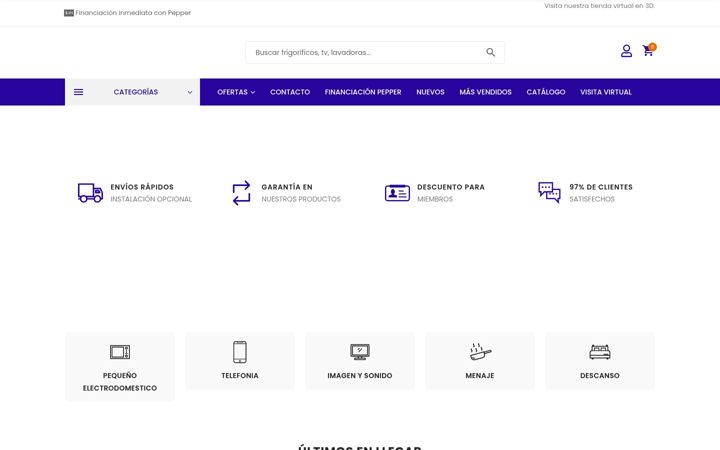The height and width of the screenshot is (450, 720).
Task: Open the Menaje category label
Action: click(x=480, y=375)
